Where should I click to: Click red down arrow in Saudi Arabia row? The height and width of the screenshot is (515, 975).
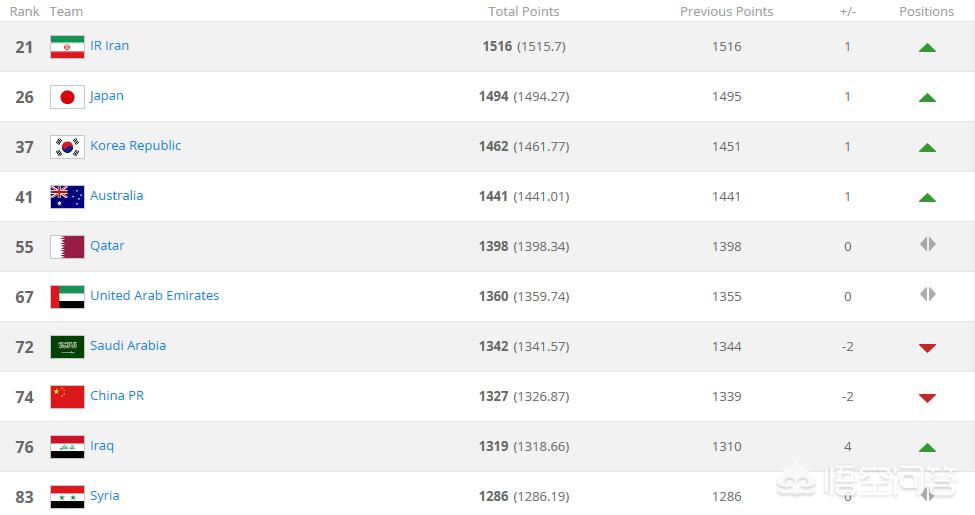click(927, 348)
